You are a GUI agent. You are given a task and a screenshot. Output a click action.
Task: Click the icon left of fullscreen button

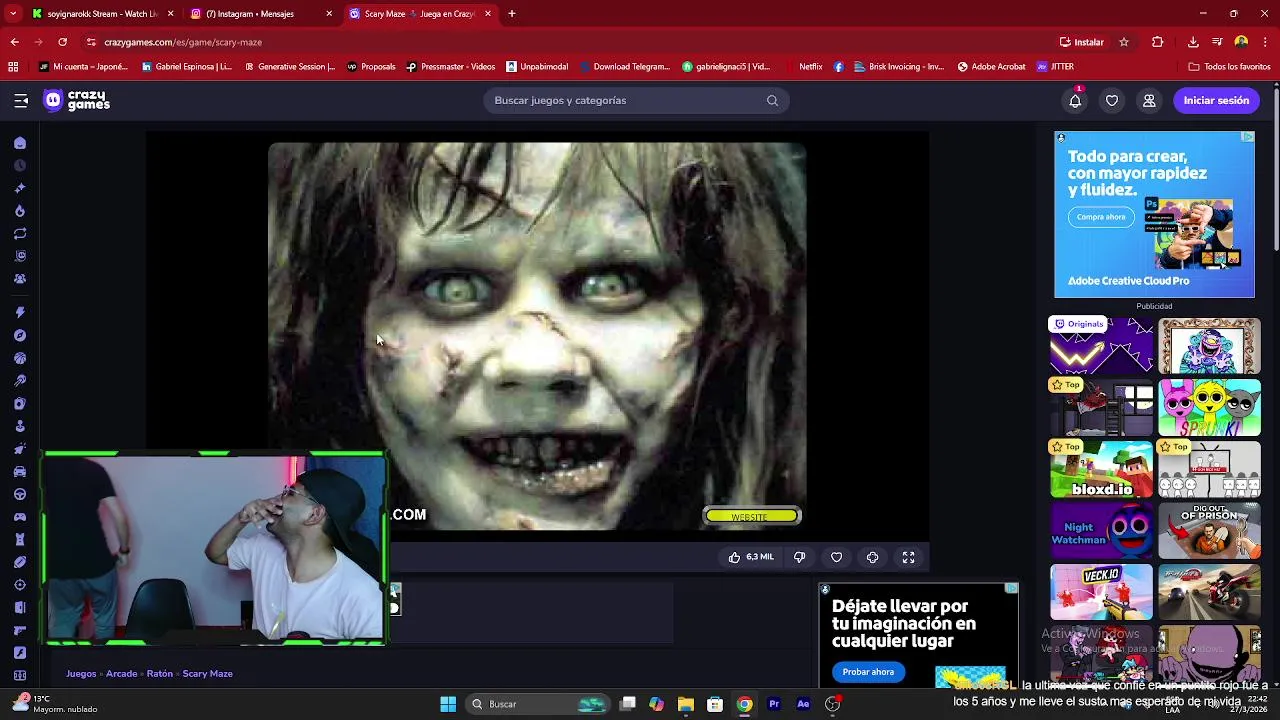[x=872, y=557]
